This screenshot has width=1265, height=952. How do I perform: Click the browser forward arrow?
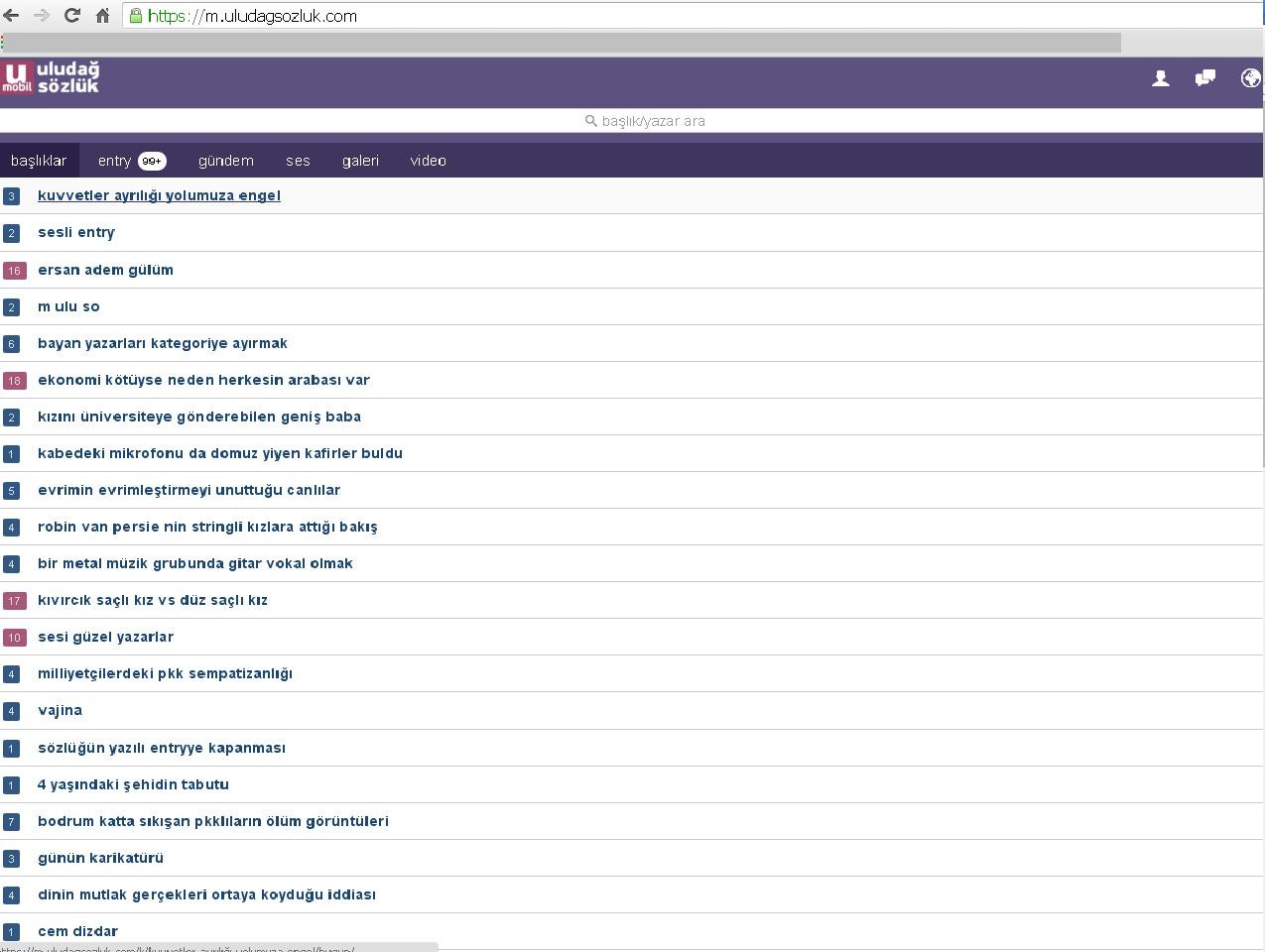[42, 16]
